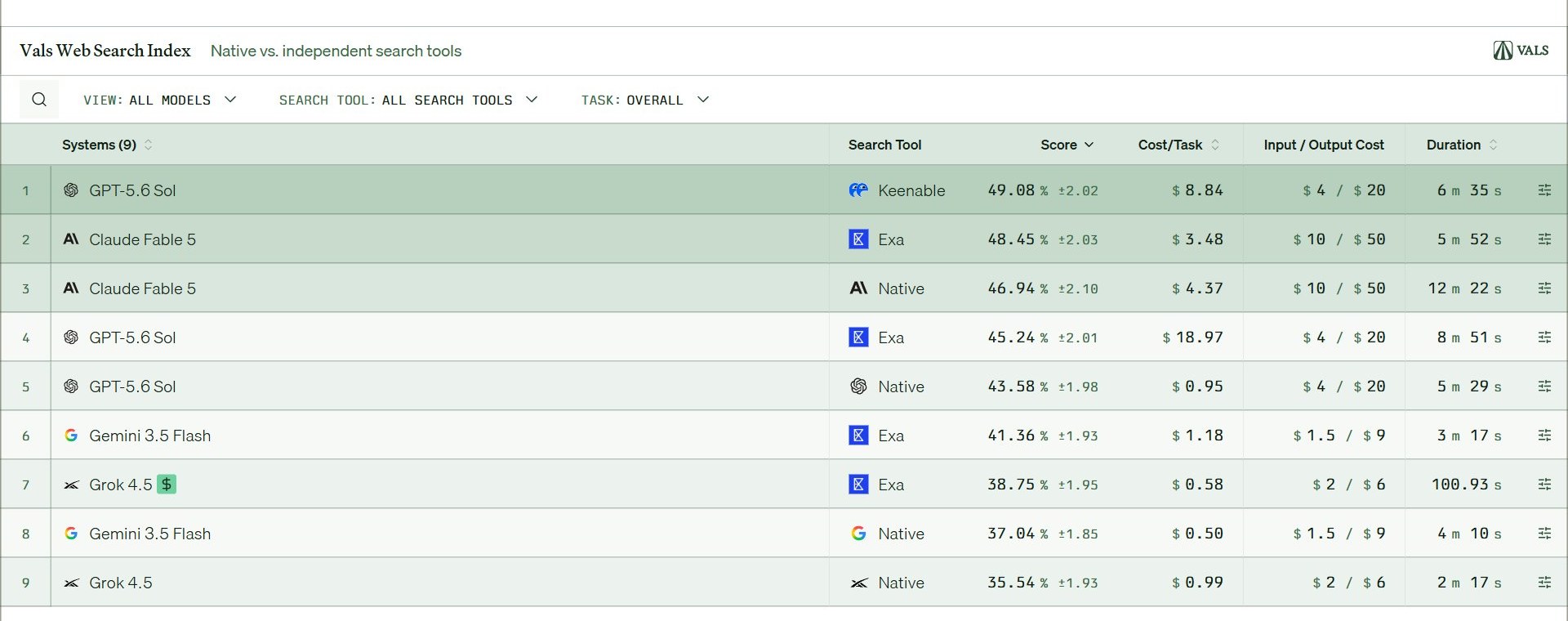Sort by the Score column
Image resolution: width=1568 pixels, height=621 pixels.
(x=1067, y=145)
